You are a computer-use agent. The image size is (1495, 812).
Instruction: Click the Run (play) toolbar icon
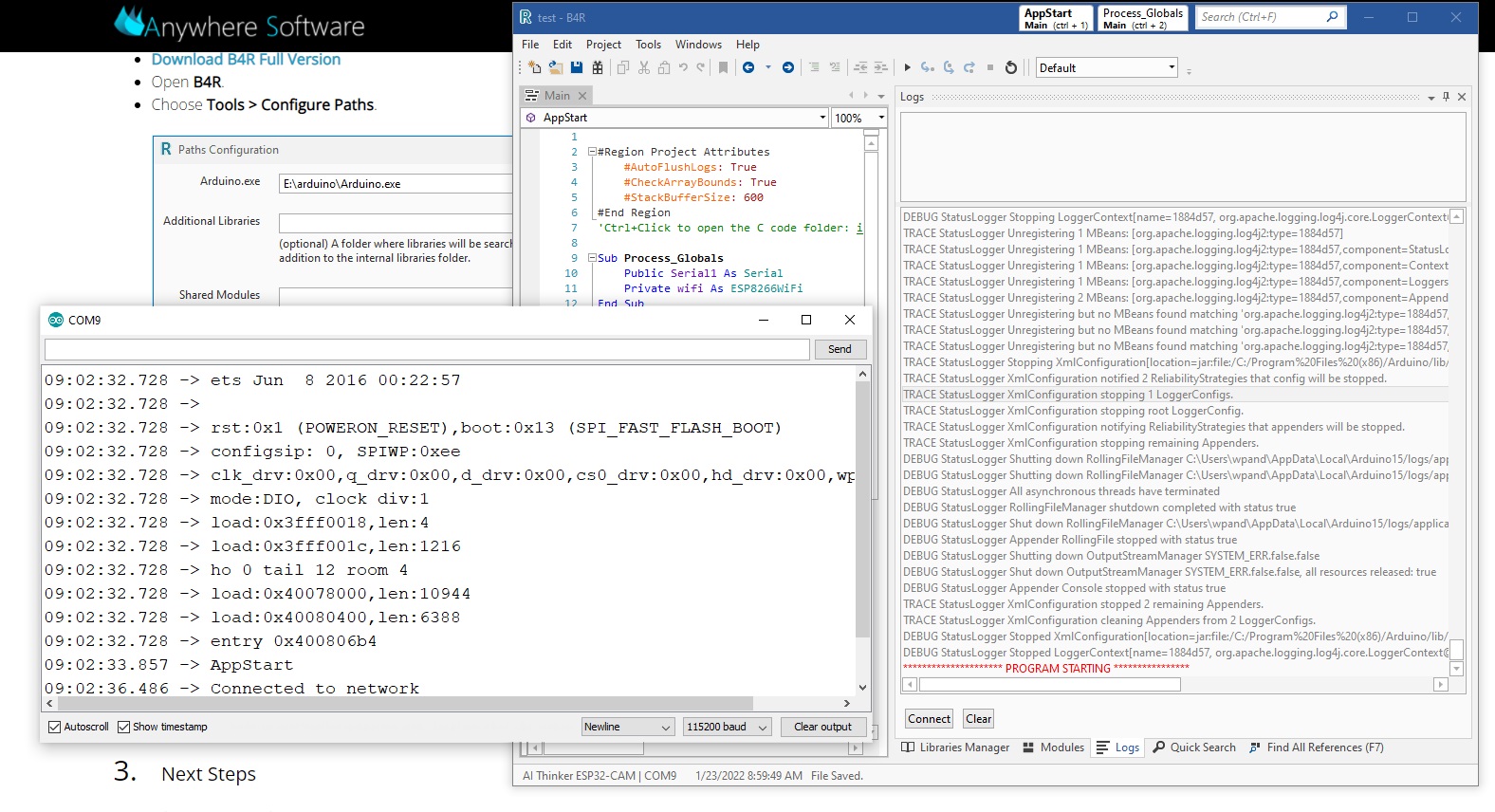pos(907,67)
